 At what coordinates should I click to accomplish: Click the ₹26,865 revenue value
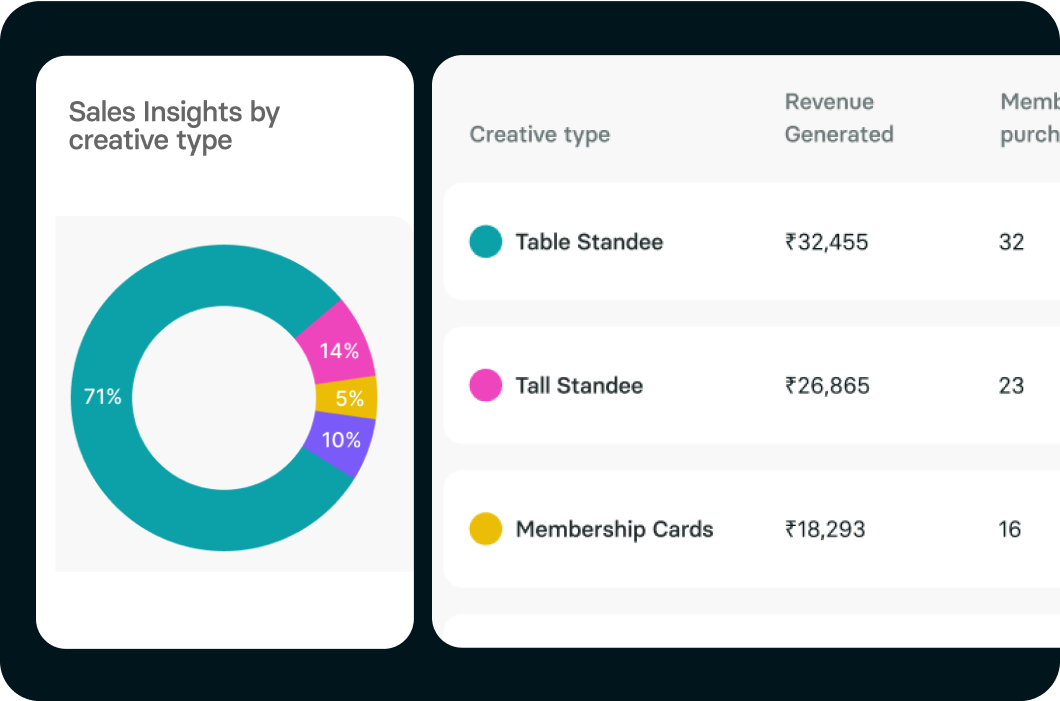(x=827, y=386)
